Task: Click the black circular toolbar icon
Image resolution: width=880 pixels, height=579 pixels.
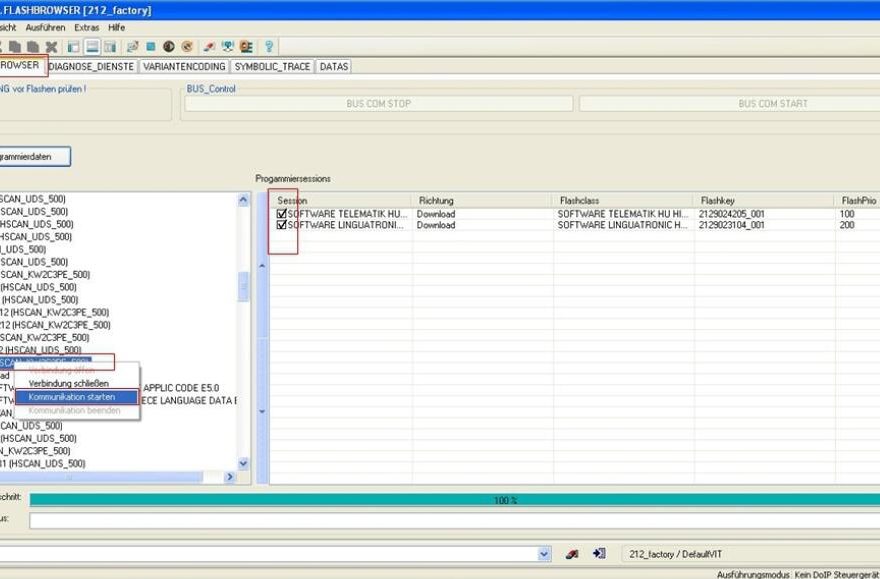Action: pos(169,47)
